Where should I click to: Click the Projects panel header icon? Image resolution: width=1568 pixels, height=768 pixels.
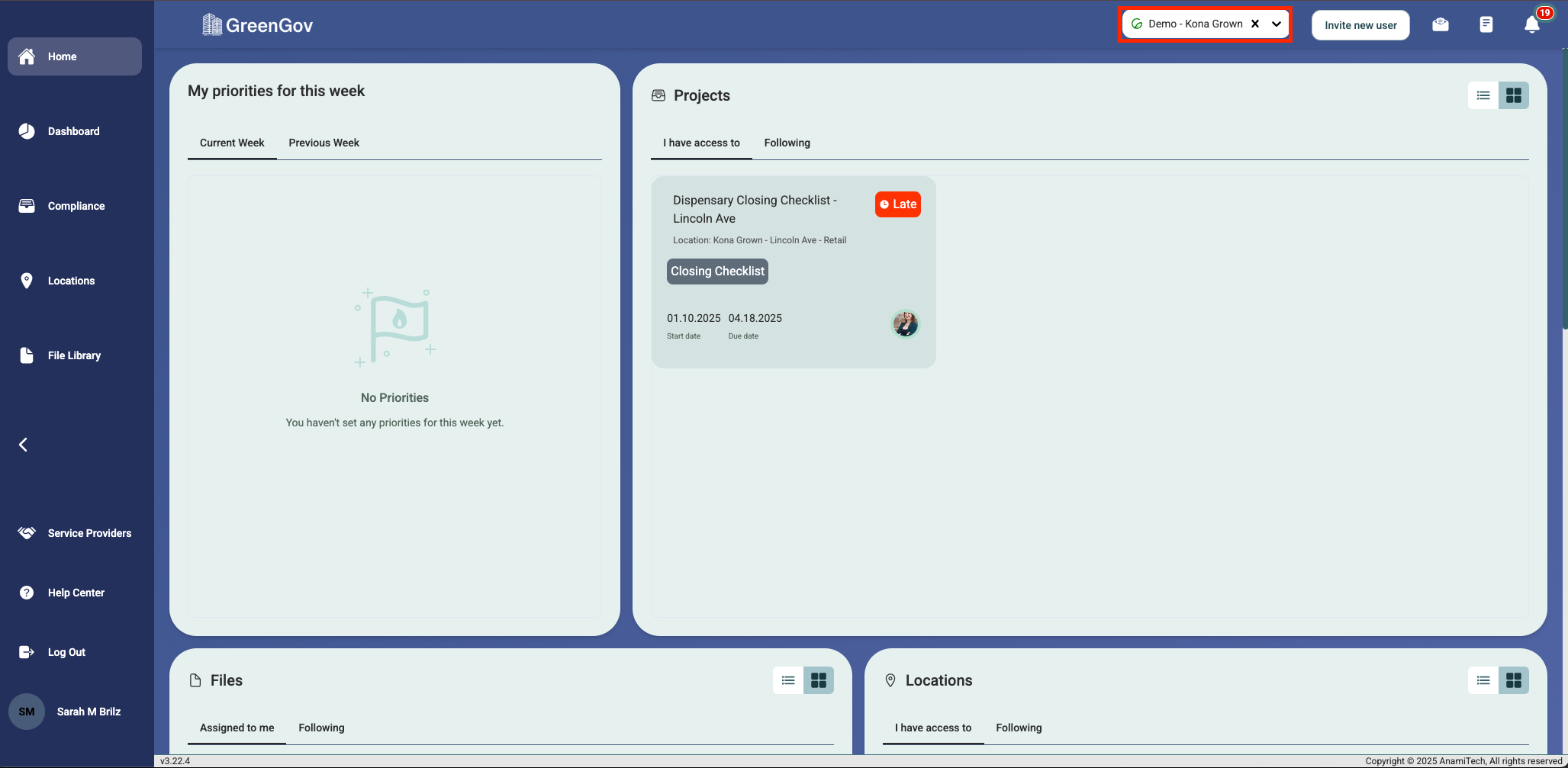pos(658,95)
